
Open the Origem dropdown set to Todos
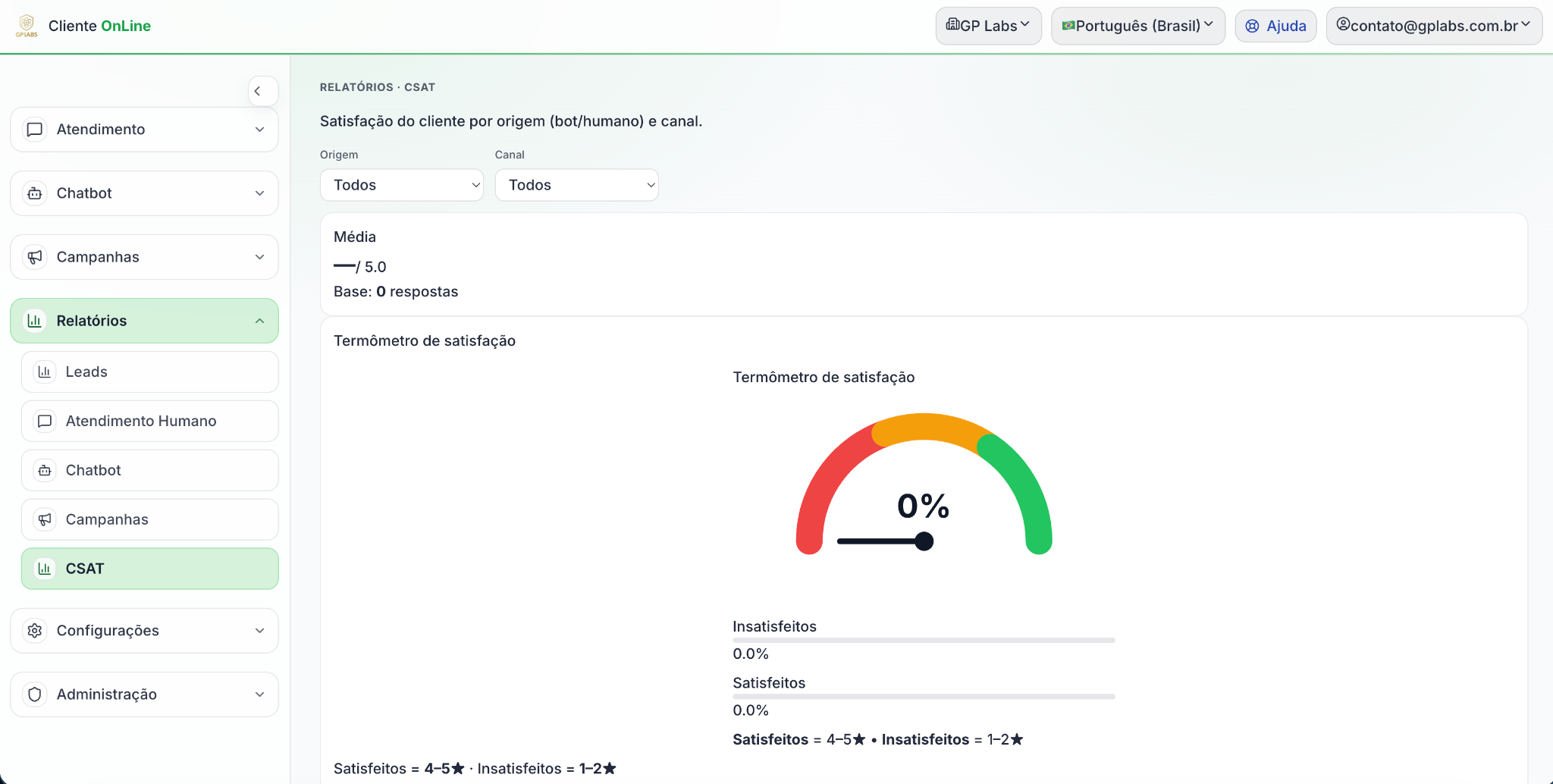click(x=401, y=184)
